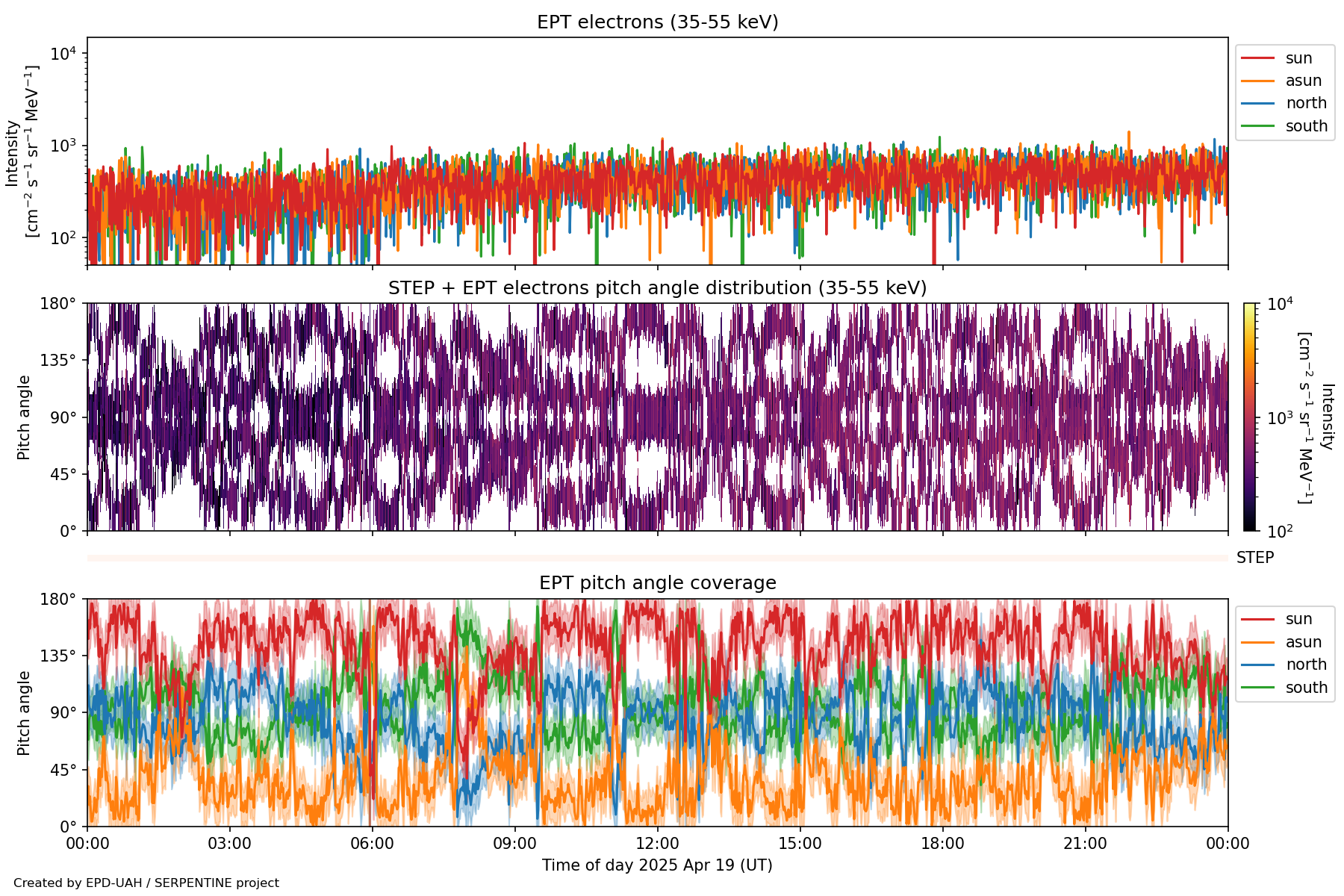The width and height of the screenshot is (1344, 896).
Task: Select "south" in the pitch angle coverage legend
Action: tap(1306, 688)
